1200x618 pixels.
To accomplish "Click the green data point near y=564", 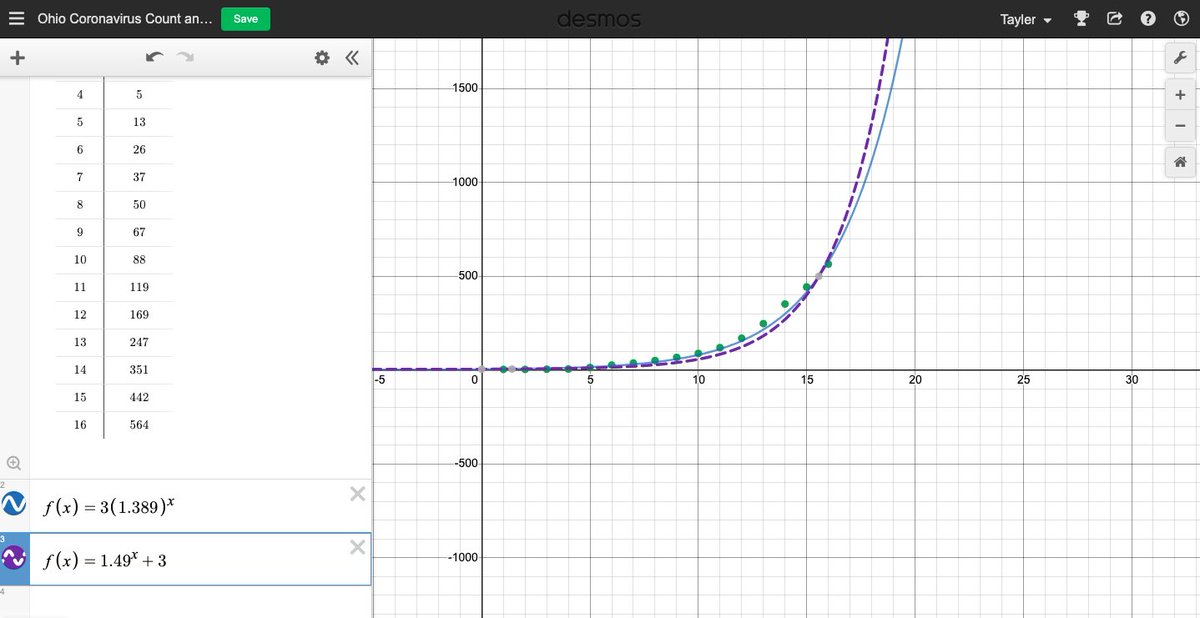I will click(828, 264).
